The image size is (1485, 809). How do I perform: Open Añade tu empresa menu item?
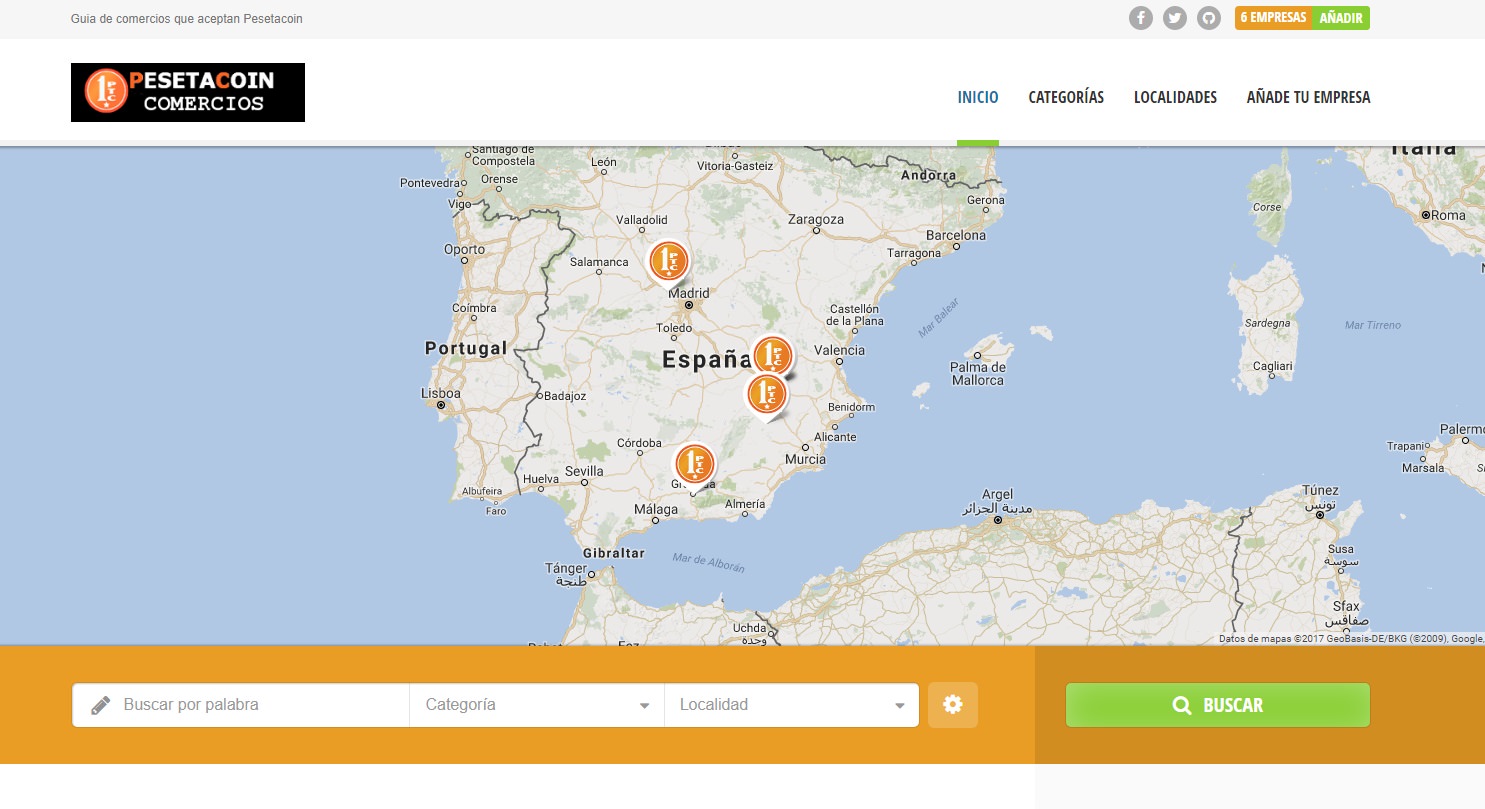tap(1308, 97)
